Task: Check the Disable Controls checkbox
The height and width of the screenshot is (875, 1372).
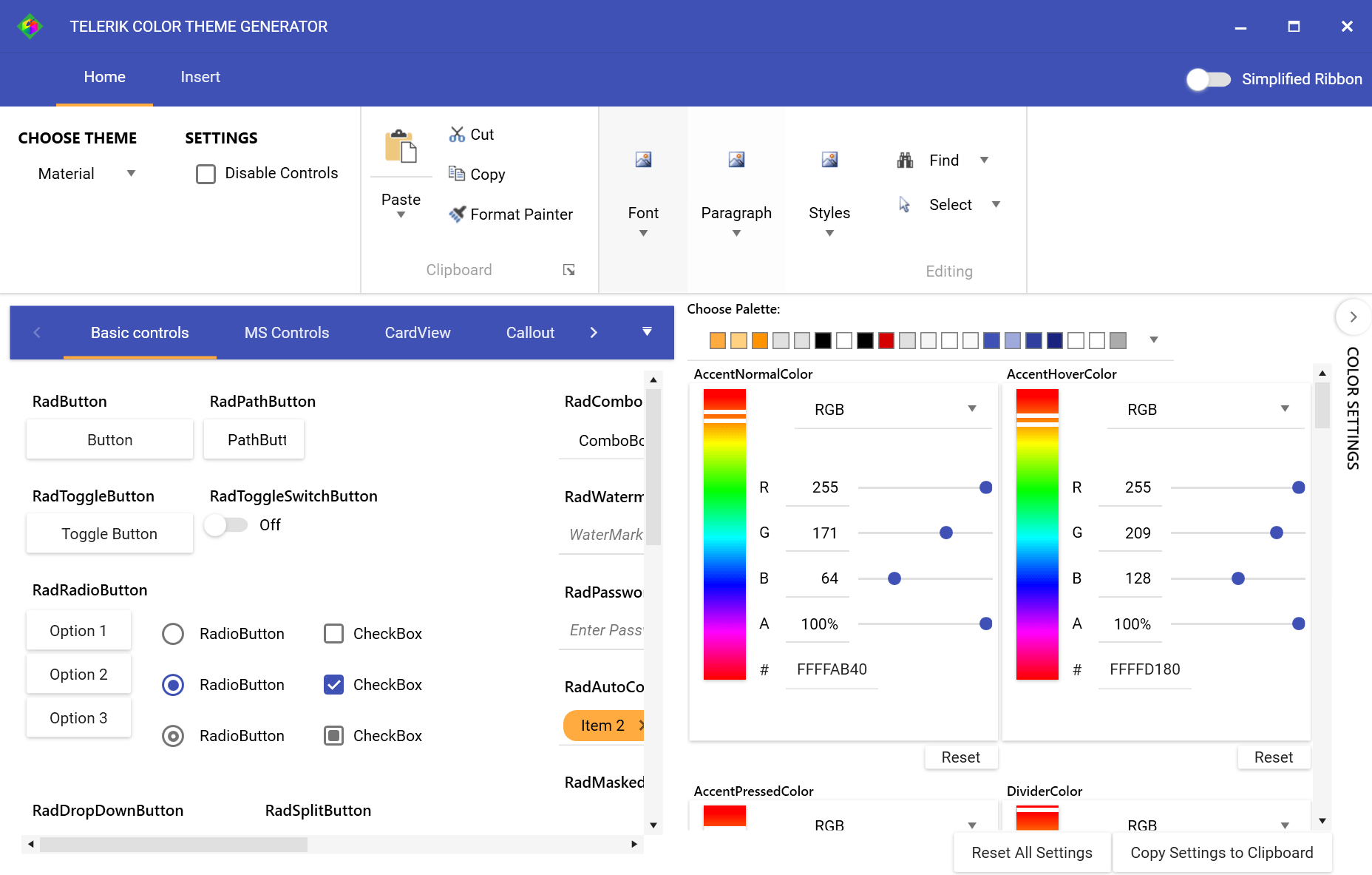Action: coord(206,174)
